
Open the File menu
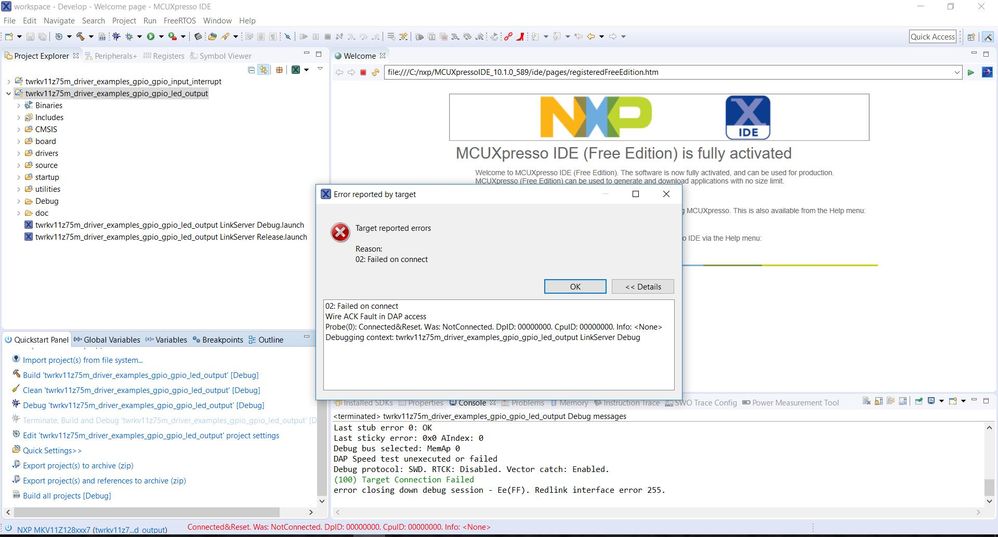pos(10,20)
